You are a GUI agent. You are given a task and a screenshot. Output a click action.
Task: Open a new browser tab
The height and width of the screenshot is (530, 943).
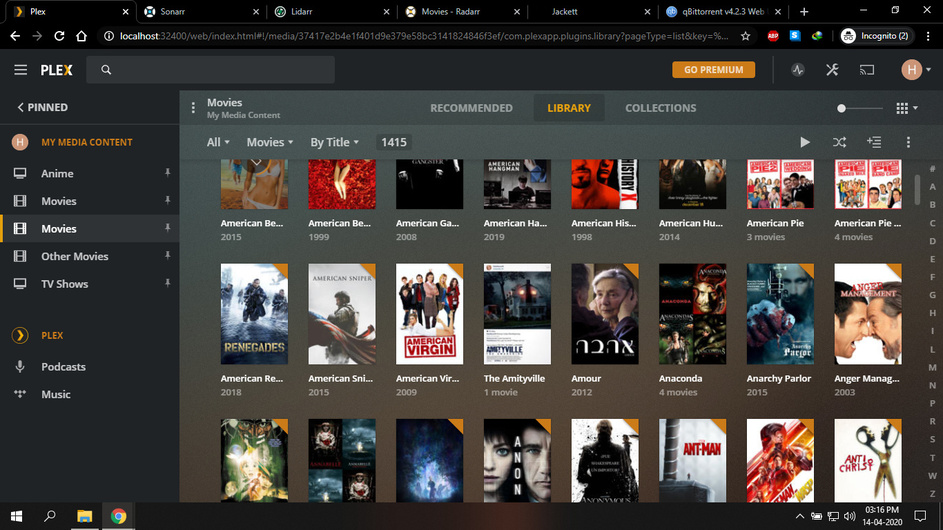coord(804,11)
